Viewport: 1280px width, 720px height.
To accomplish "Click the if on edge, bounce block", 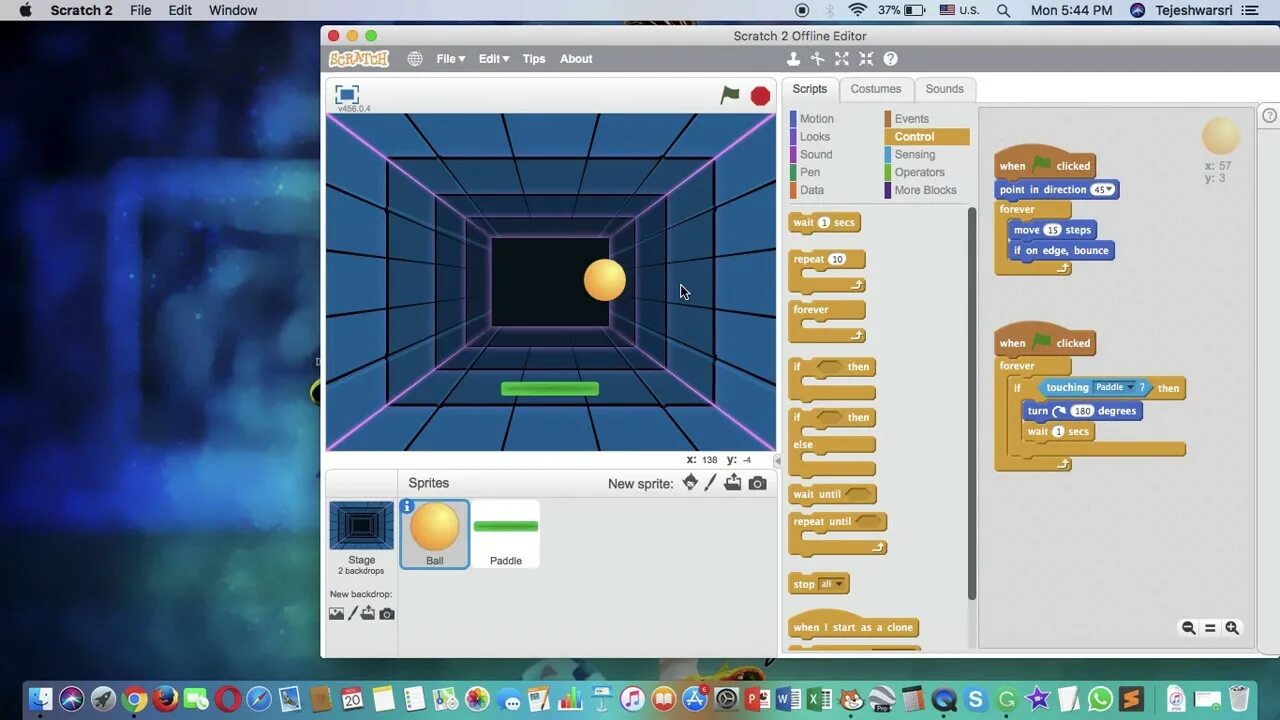I will click(1061, 251).
